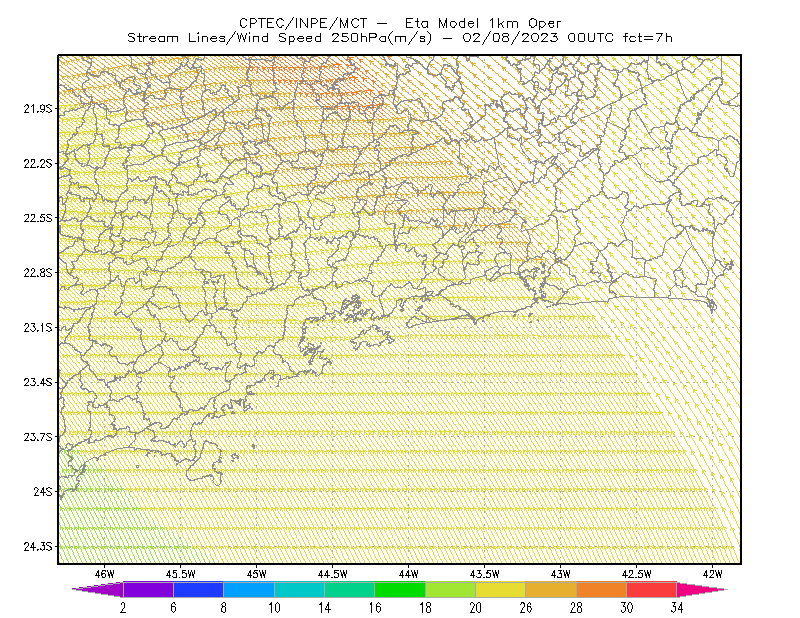Click the 43W longitude axis label
Image resolution: width=800 pixels, height=618 pixels.
560,574
